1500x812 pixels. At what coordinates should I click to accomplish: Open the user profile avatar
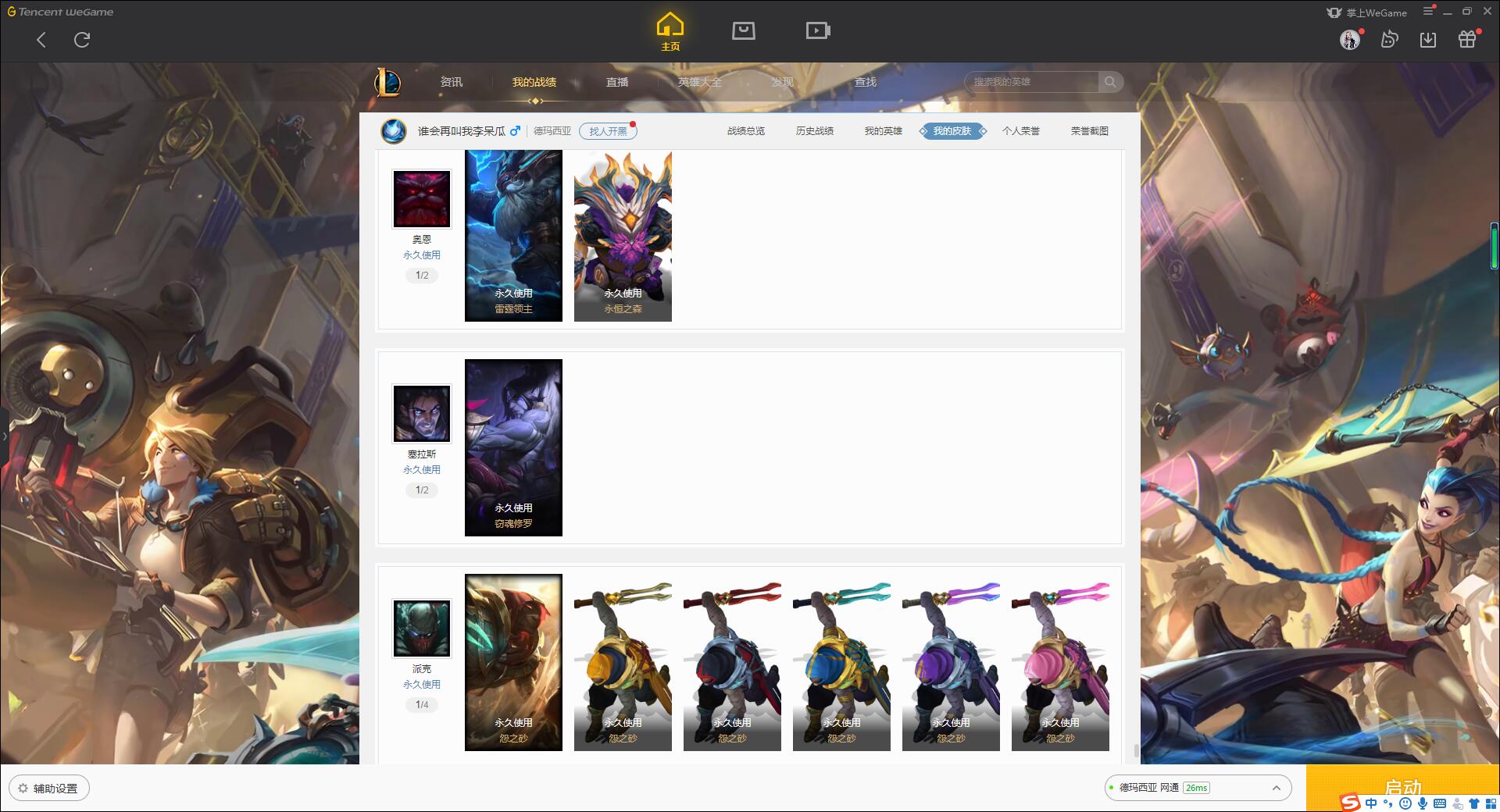pyautogui.click(x=1350, y=40)
